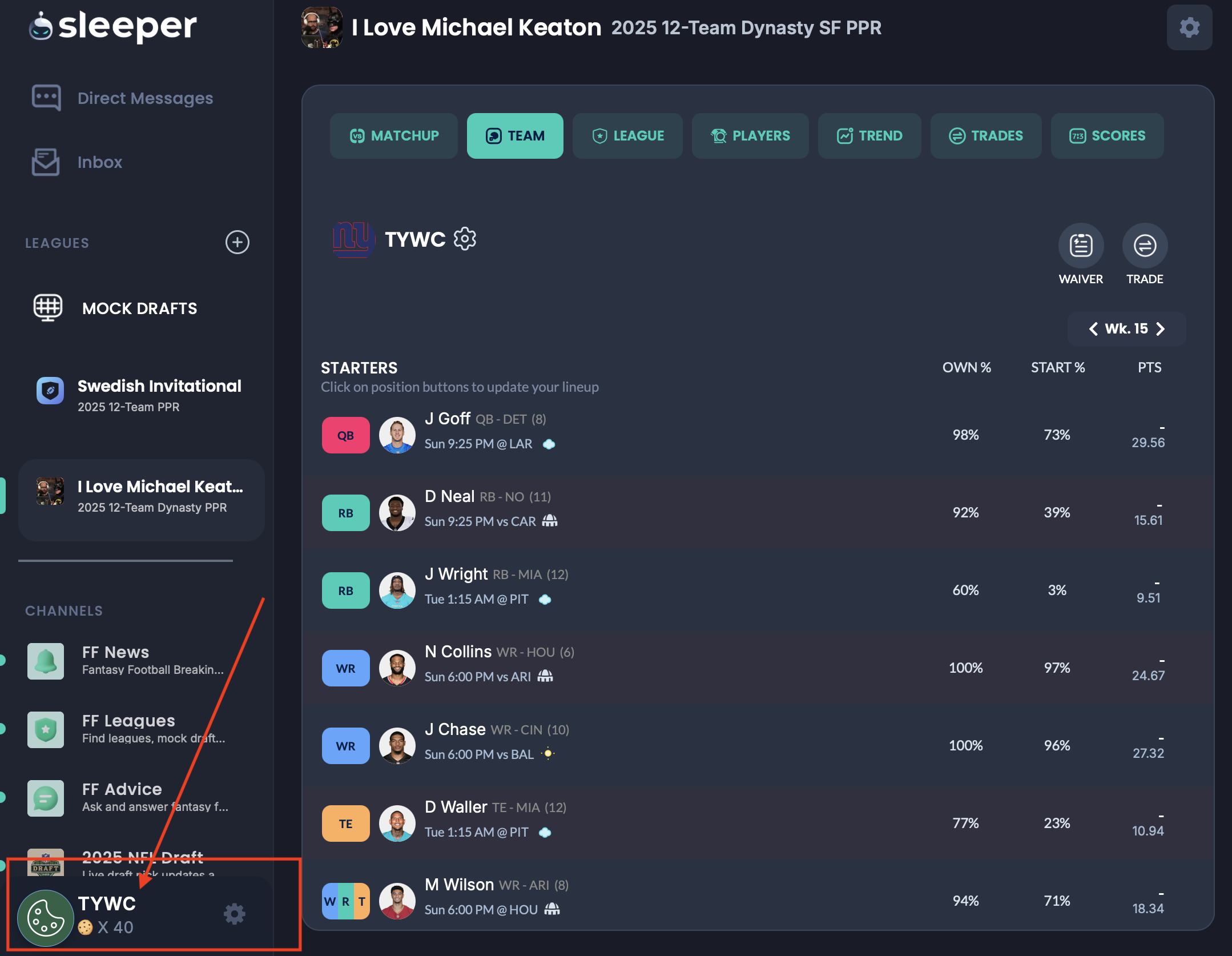Open Mock Drafts in sidebar
Viewport: 1232px width, 956px height.
coord(115,308)
